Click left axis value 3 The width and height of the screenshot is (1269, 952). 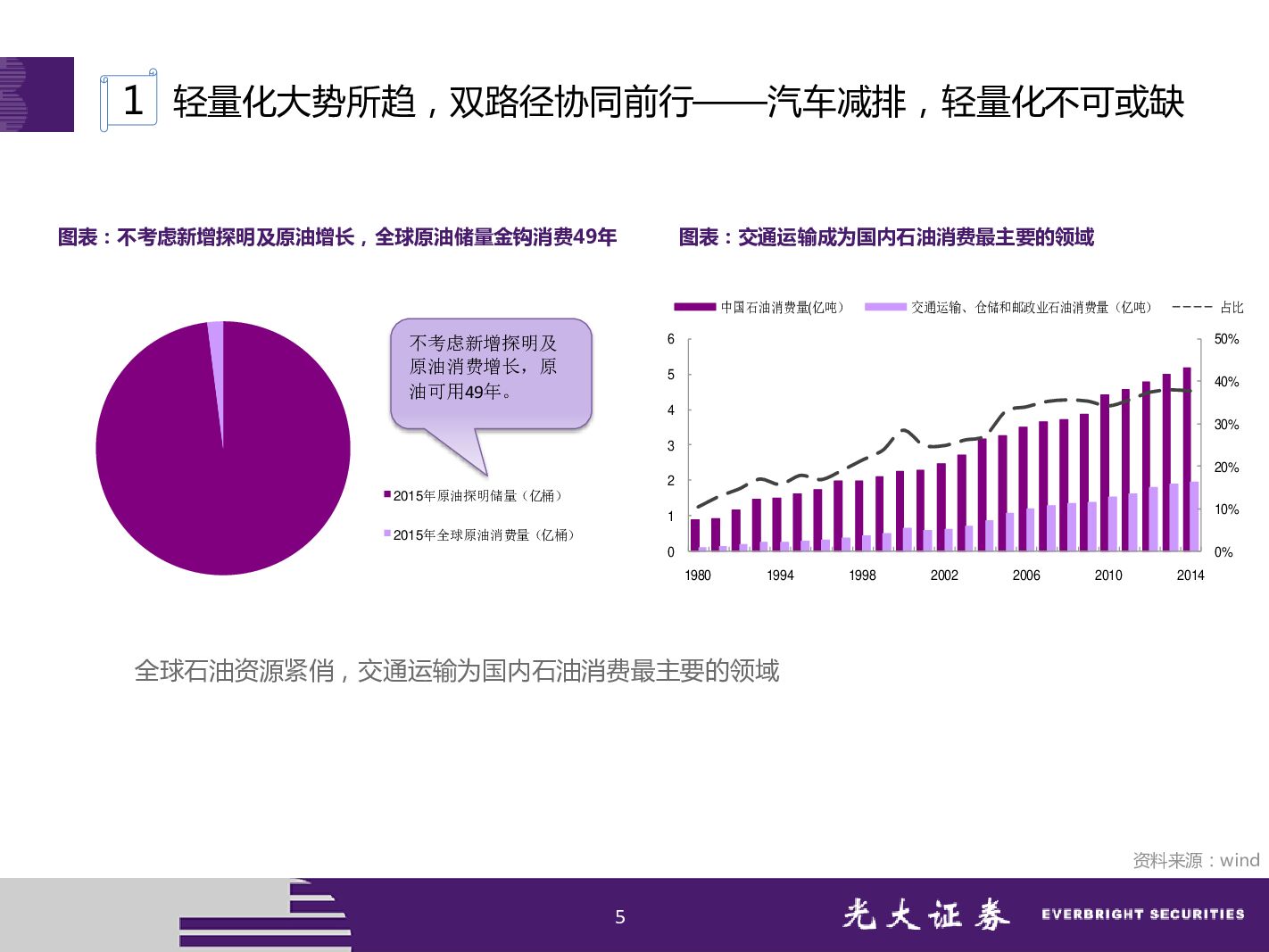[671, 445]
